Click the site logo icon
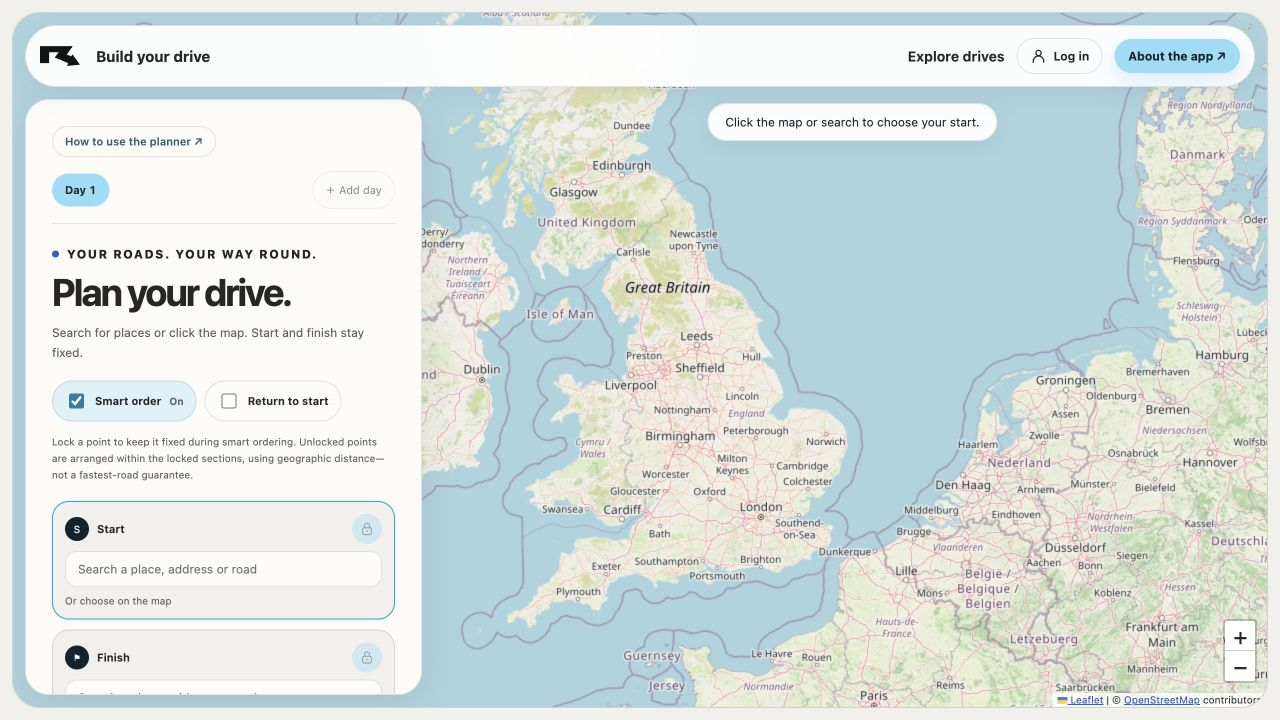 (x=59, y=56)
